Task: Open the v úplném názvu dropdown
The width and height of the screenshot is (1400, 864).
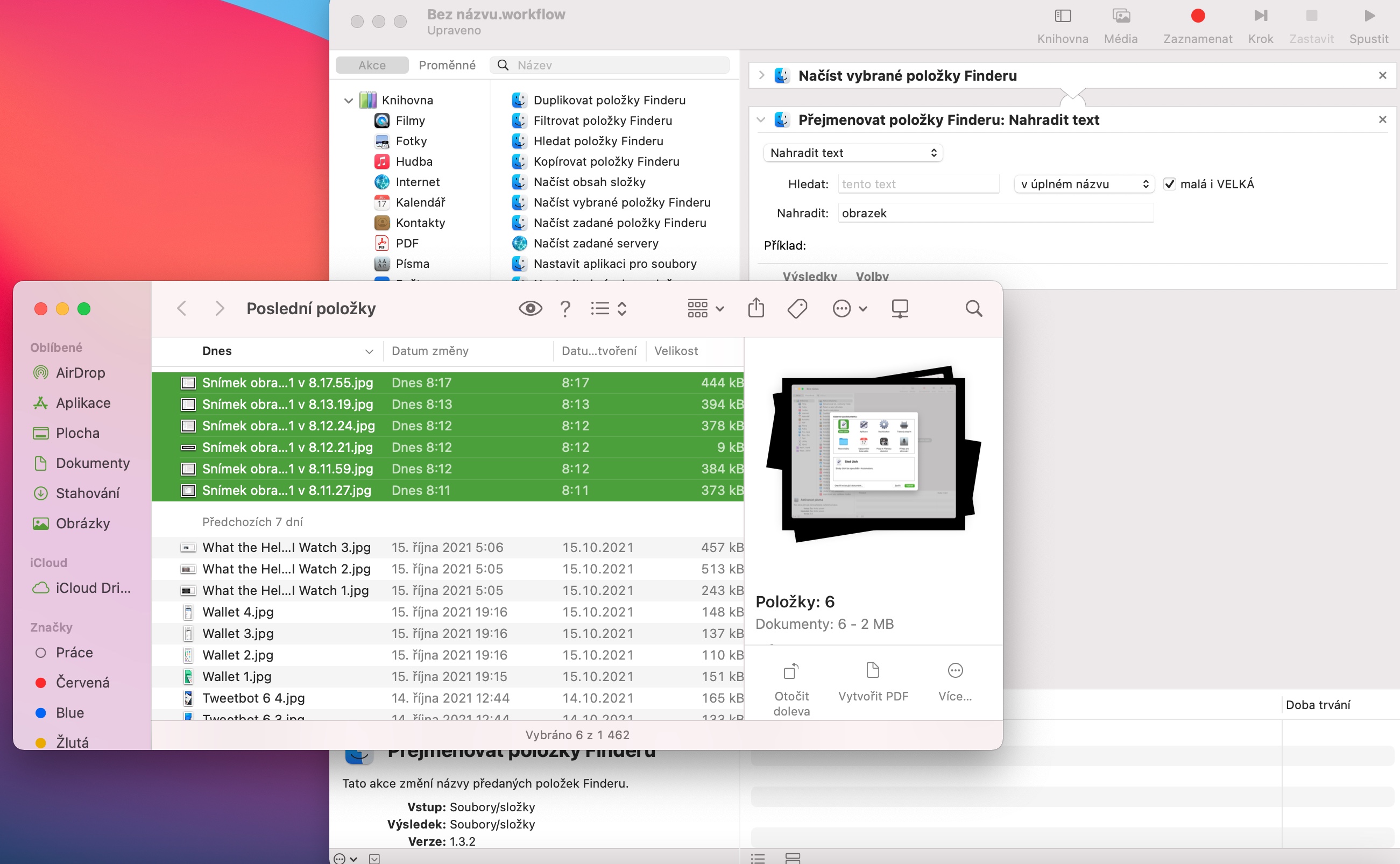Action: click(1084, 184)
